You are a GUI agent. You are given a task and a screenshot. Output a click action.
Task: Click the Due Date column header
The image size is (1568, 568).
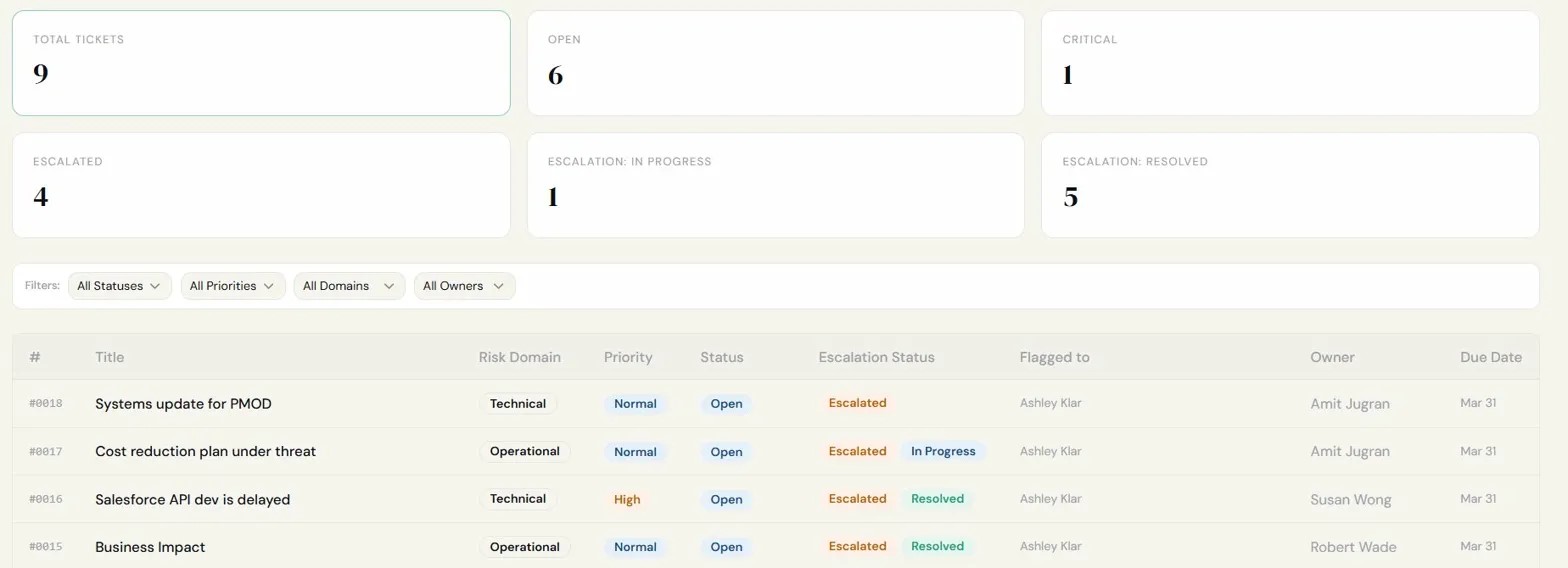(x=1491, y=357)
